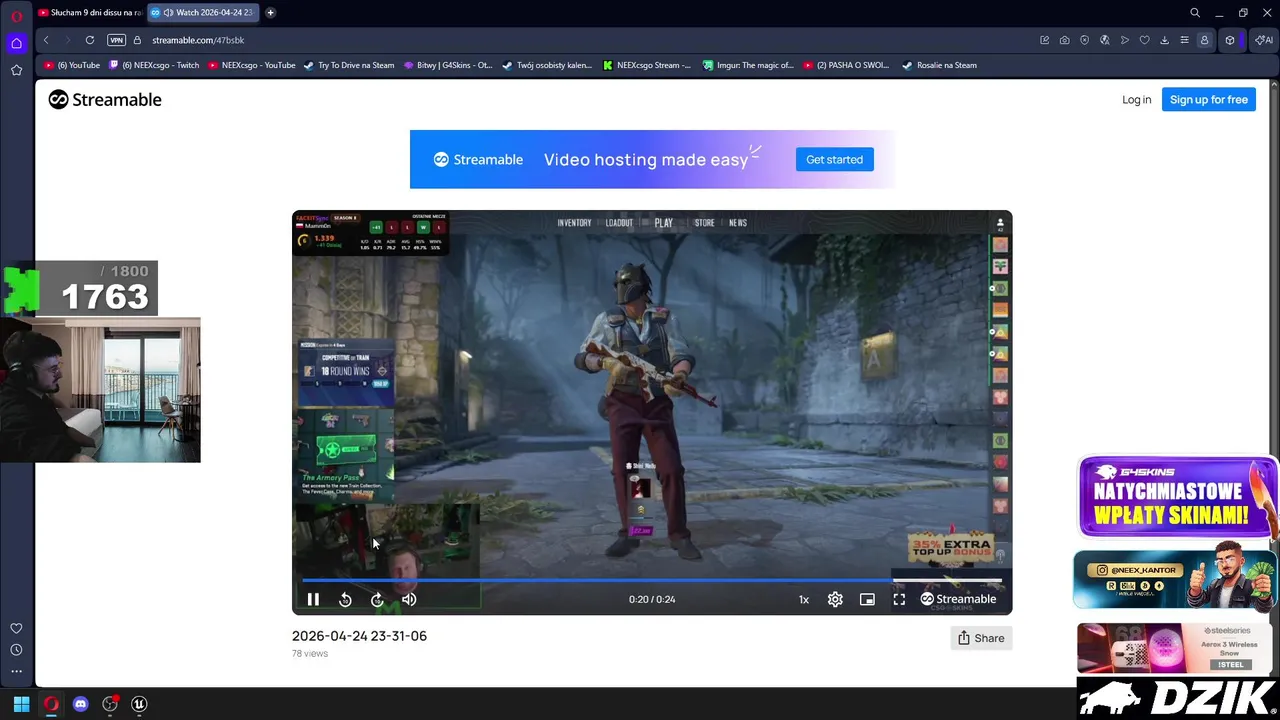This screenshot has height=720, width=1280.
Task: Seek on the video progress bar
Action: pos(652,579)
